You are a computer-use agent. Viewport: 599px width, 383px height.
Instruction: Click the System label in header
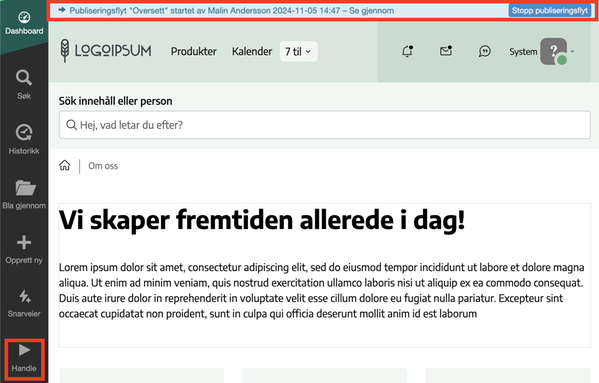coord(523,52)
